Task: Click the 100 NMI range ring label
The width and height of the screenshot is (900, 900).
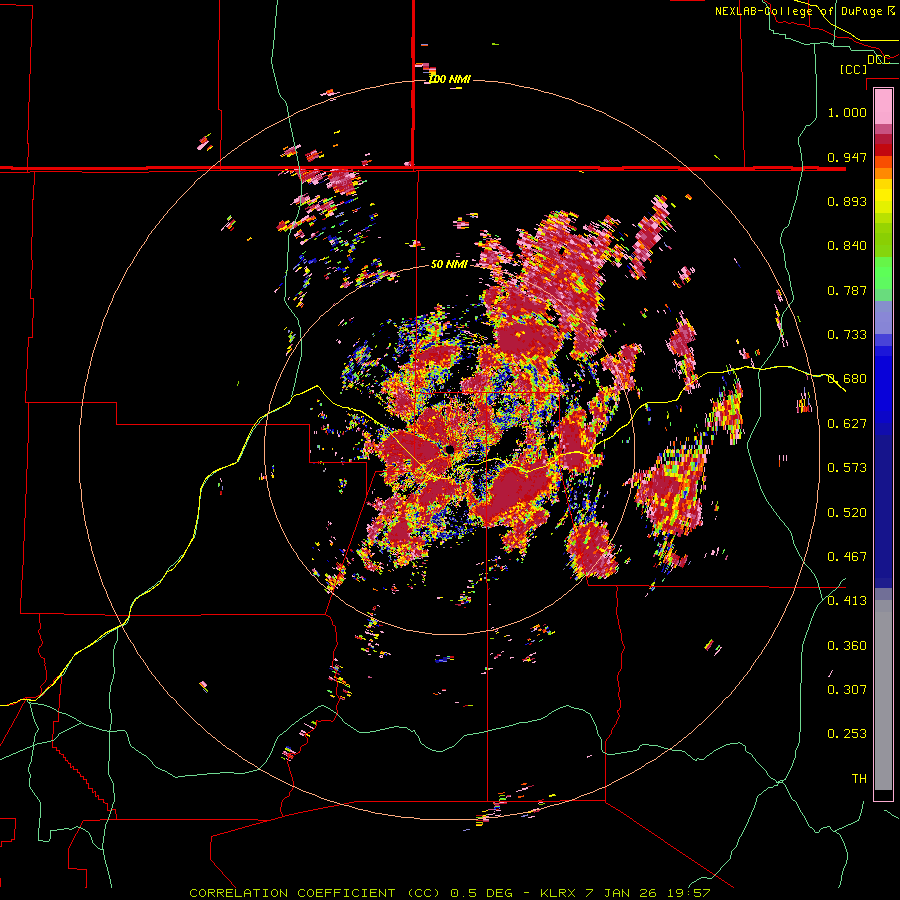Action: [x=450, y=79]
